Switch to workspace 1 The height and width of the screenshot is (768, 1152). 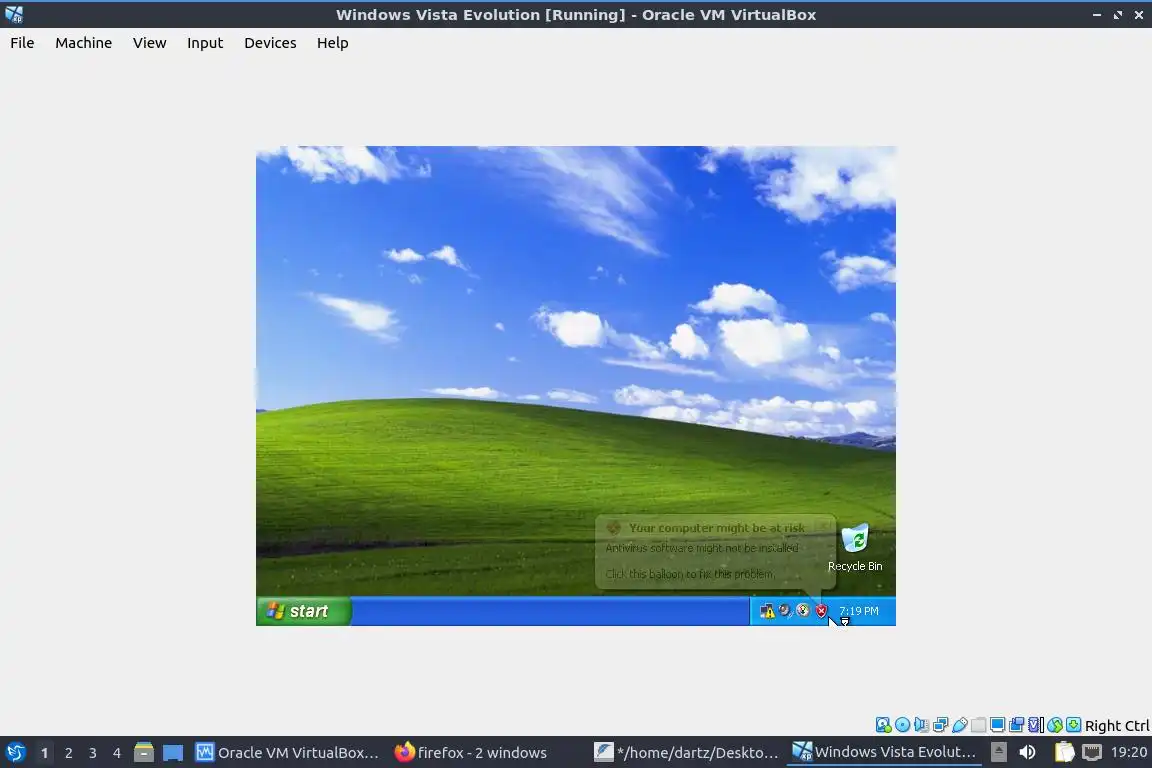[x=45, y=753]
